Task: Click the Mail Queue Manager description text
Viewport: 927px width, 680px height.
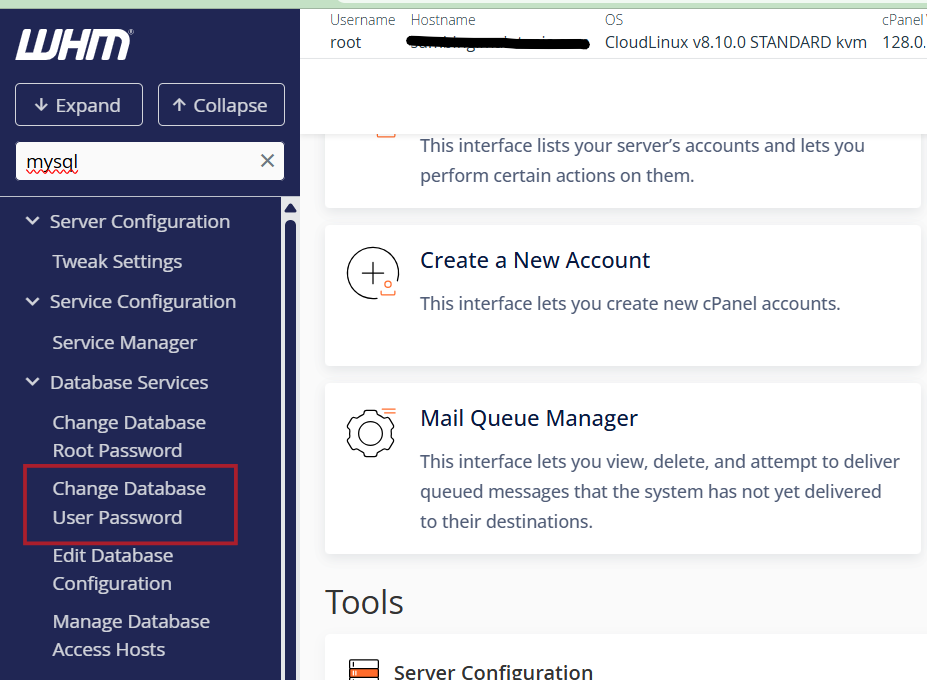Action: click(660, 491)
